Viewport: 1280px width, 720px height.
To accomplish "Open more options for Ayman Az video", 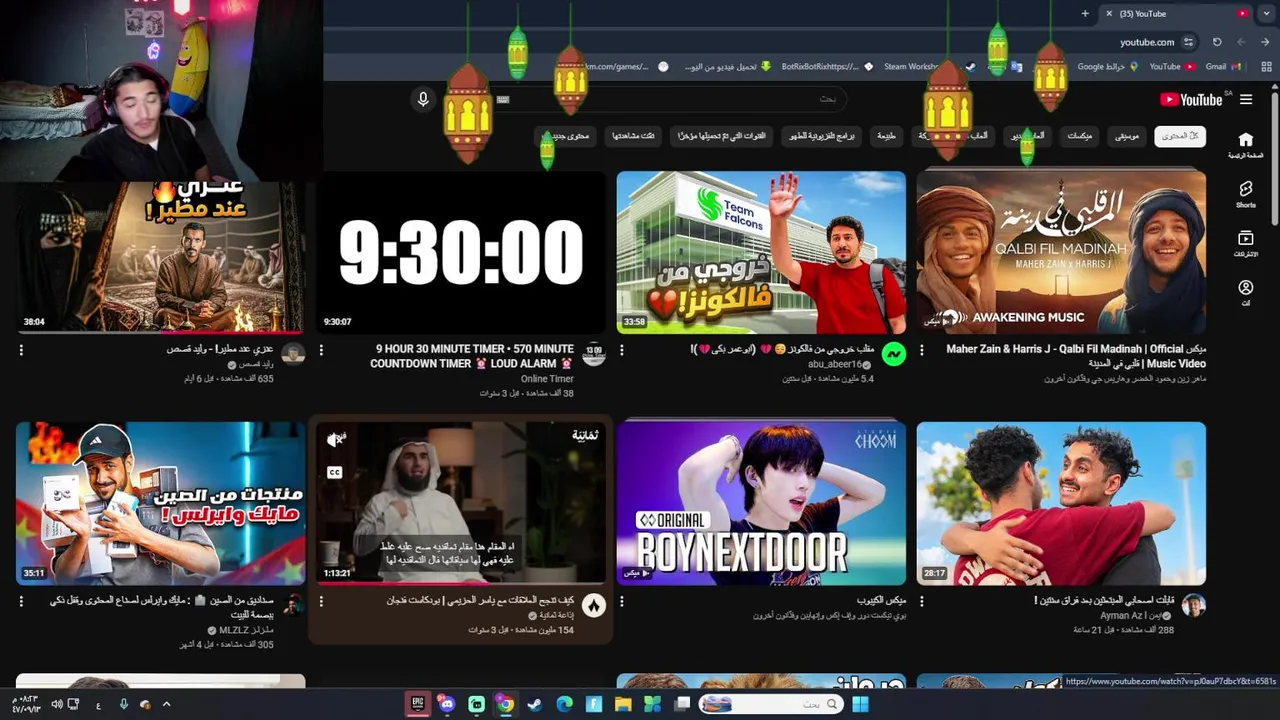I will [x=922, y=601].
